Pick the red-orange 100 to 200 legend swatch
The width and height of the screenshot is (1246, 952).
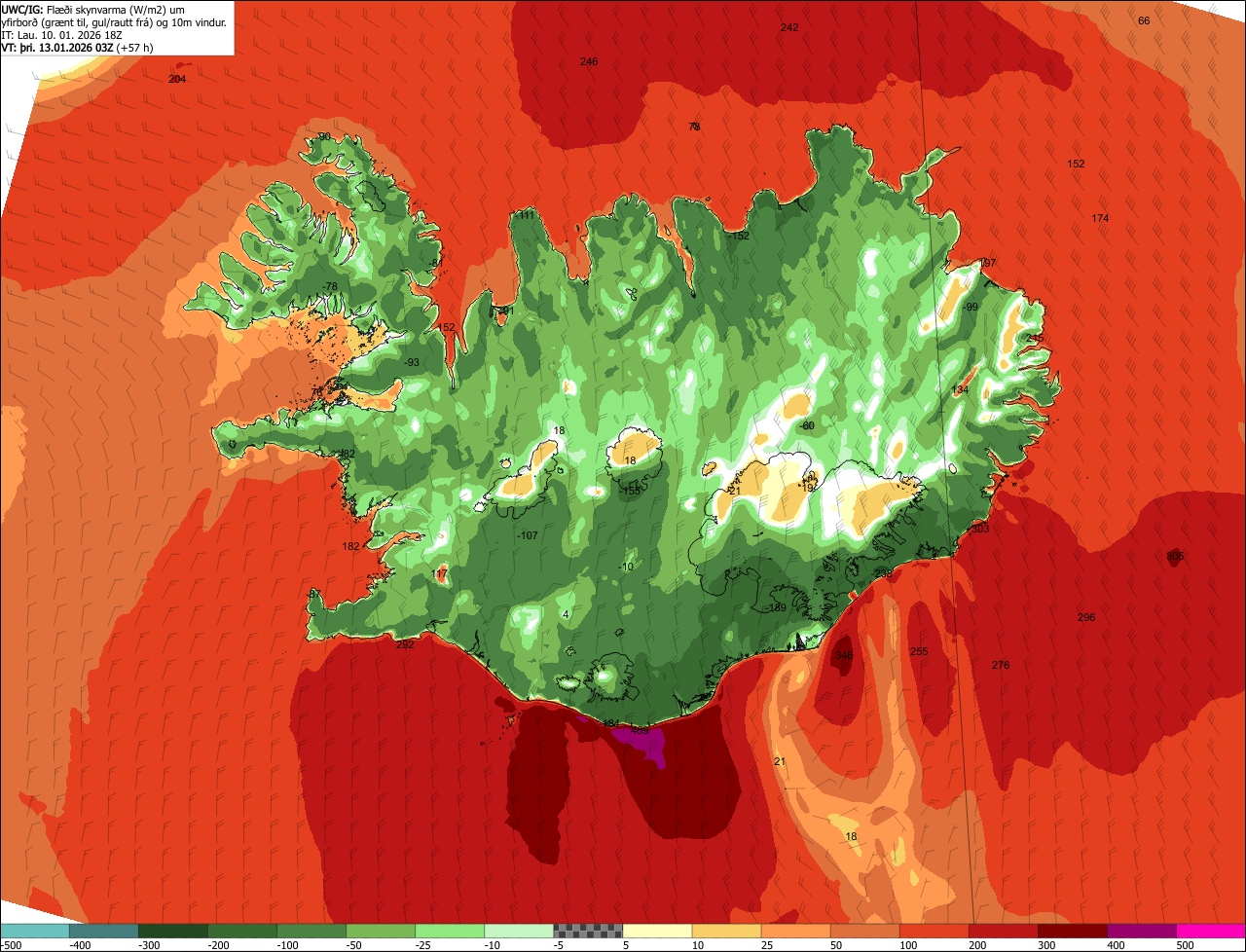click(933, 931)
